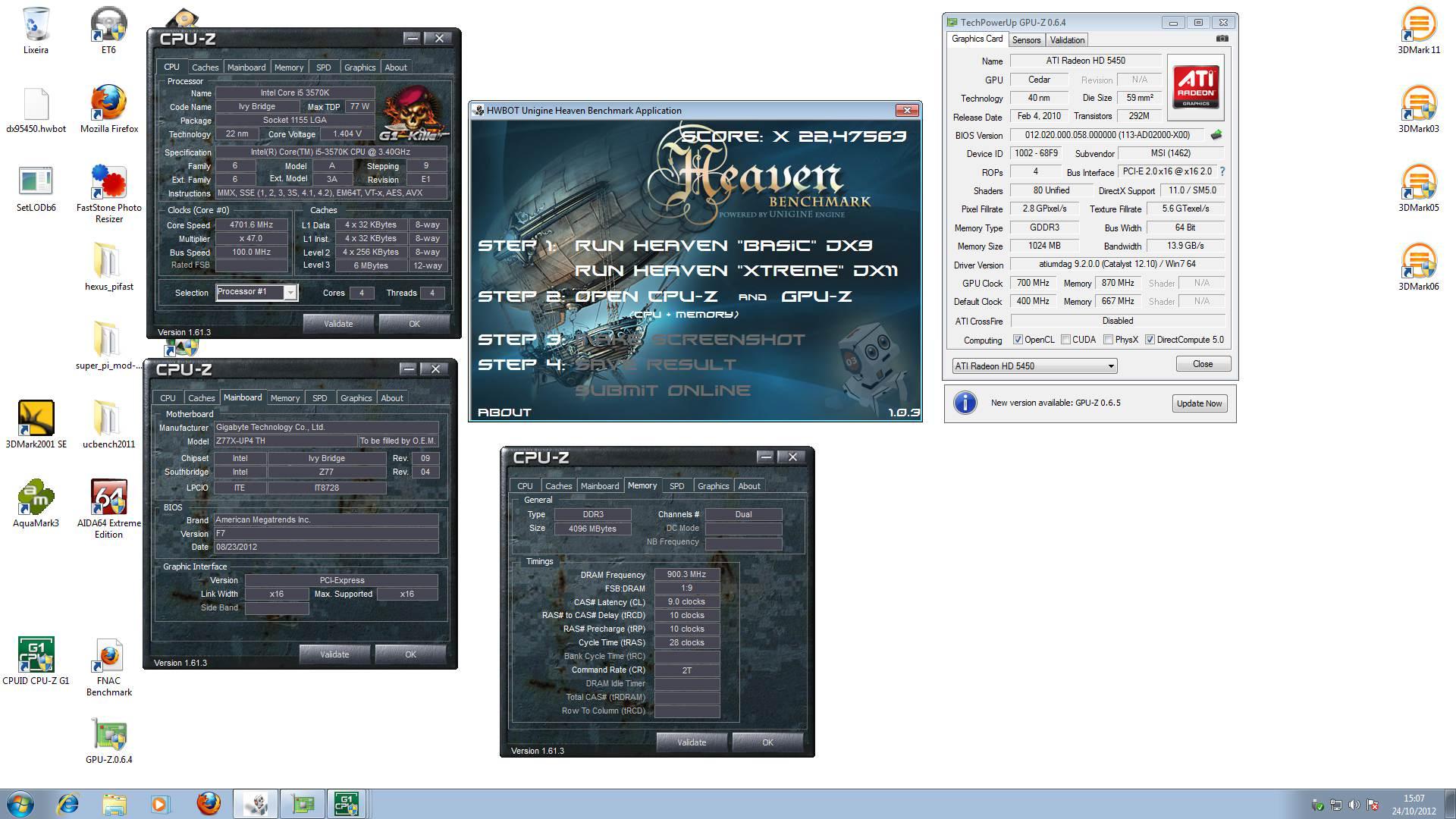Launch 3DMark 11 desktop shortcut
This screenshot has height=819, width=1456.
(x=1418, y=30)
